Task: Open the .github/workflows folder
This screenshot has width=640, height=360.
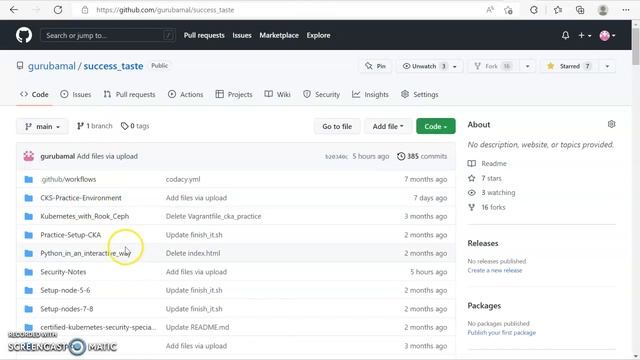Action: tap(68, 179)
